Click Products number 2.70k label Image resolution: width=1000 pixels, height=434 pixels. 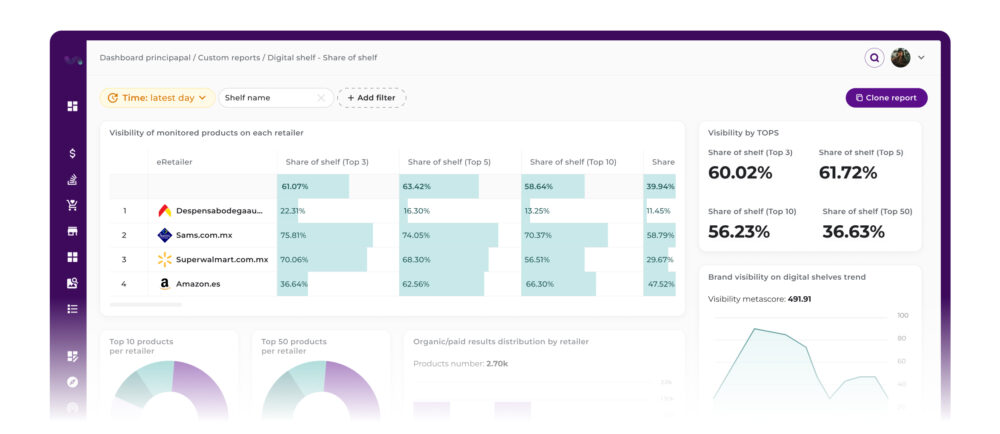[460, 364]
